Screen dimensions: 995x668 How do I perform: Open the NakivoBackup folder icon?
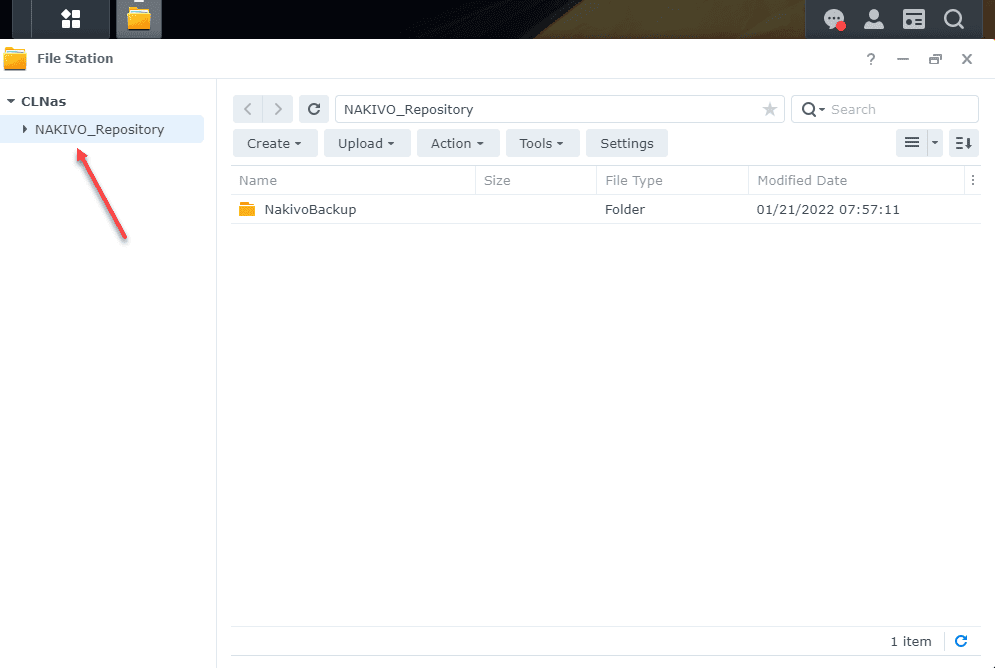click(x=247, y=209)
